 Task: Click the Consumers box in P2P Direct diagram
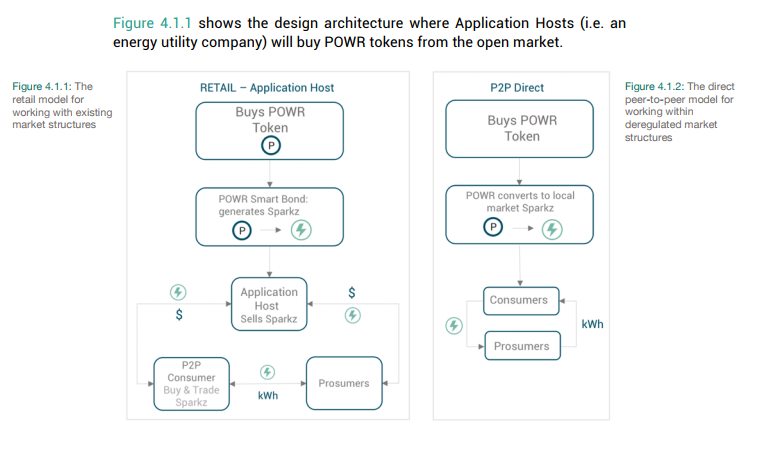521,301
